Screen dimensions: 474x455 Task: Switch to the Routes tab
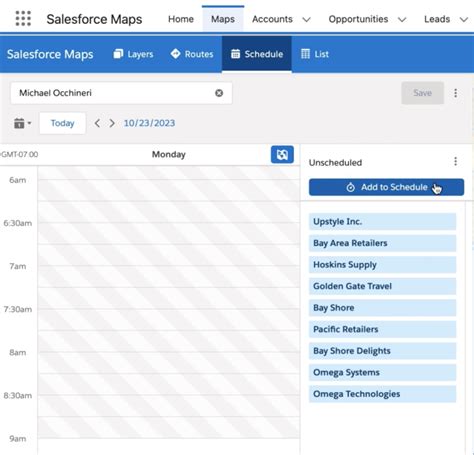[192, 54]
